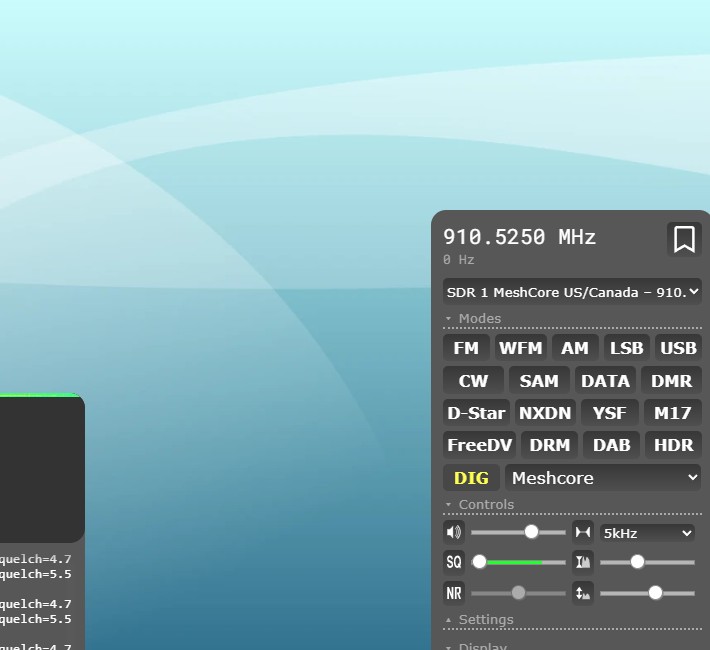
Task: Open the 5kHz tuning step dropdown
Action: tap(648, 533)
